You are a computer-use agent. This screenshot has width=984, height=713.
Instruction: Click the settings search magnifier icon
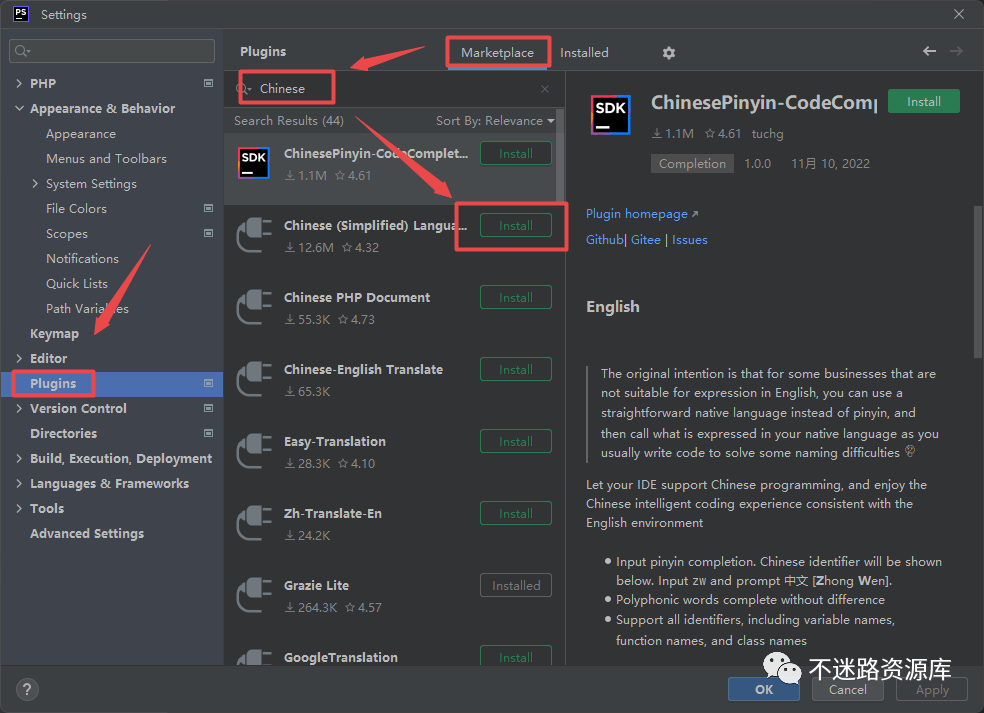pyautogui.click(x=23, y=51)
